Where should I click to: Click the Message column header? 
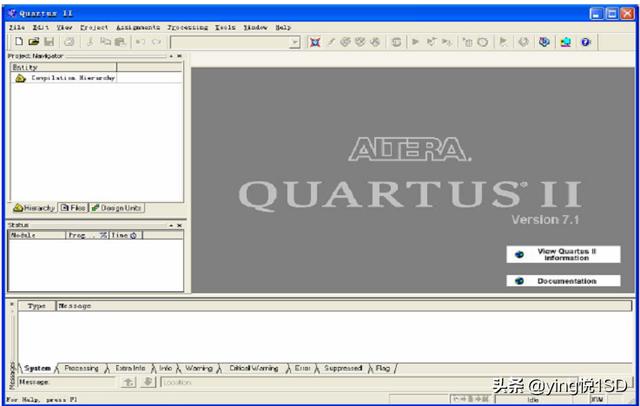click(344, 306)
